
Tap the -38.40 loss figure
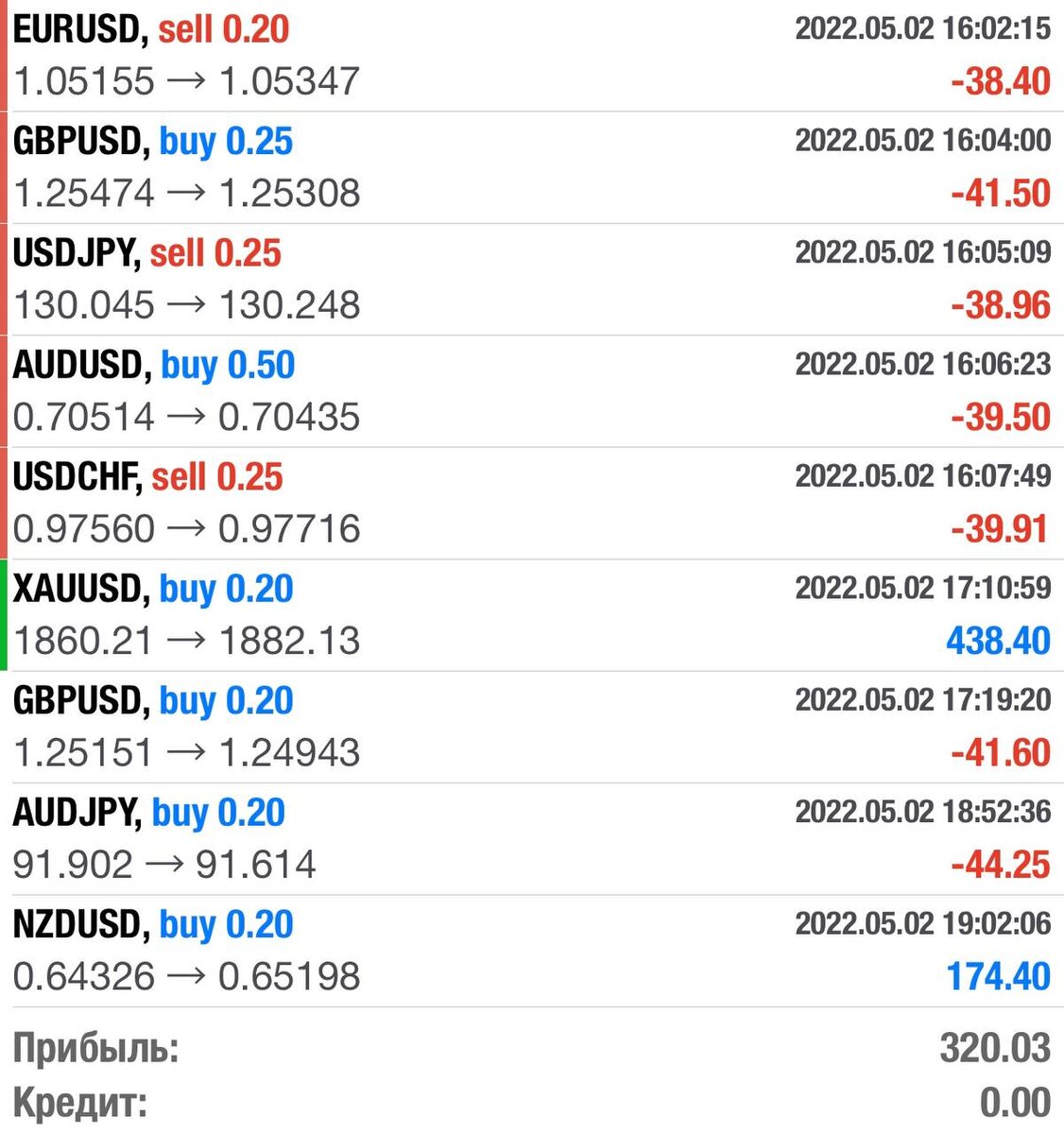click(1001, 81)
